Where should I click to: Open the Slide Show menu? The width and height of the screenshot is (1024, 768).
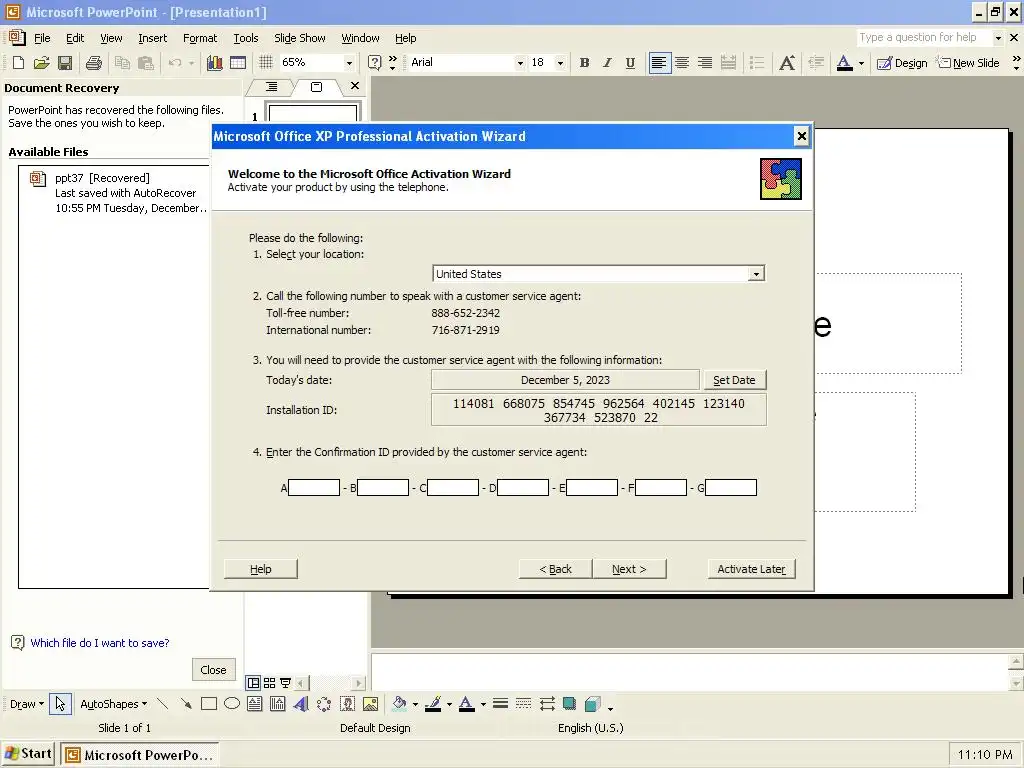(300, 38)
